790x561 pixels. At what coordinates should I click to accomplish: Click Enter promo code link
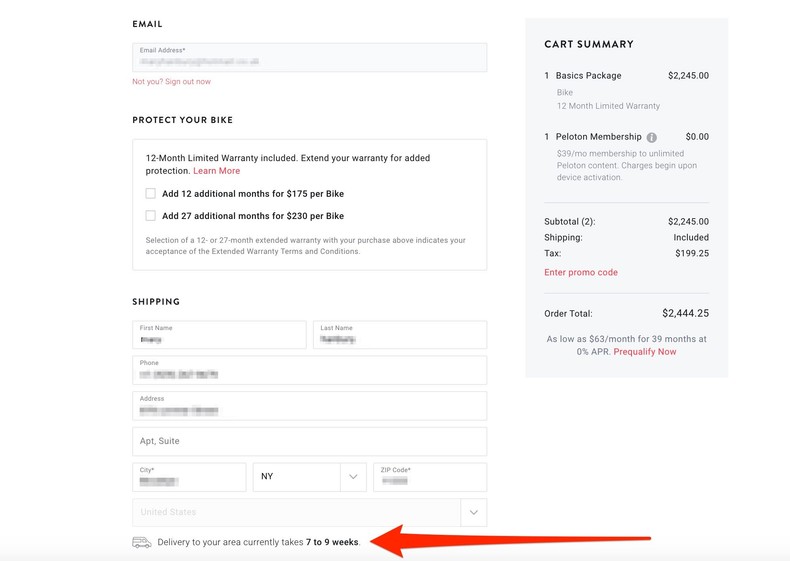point(581,272)
